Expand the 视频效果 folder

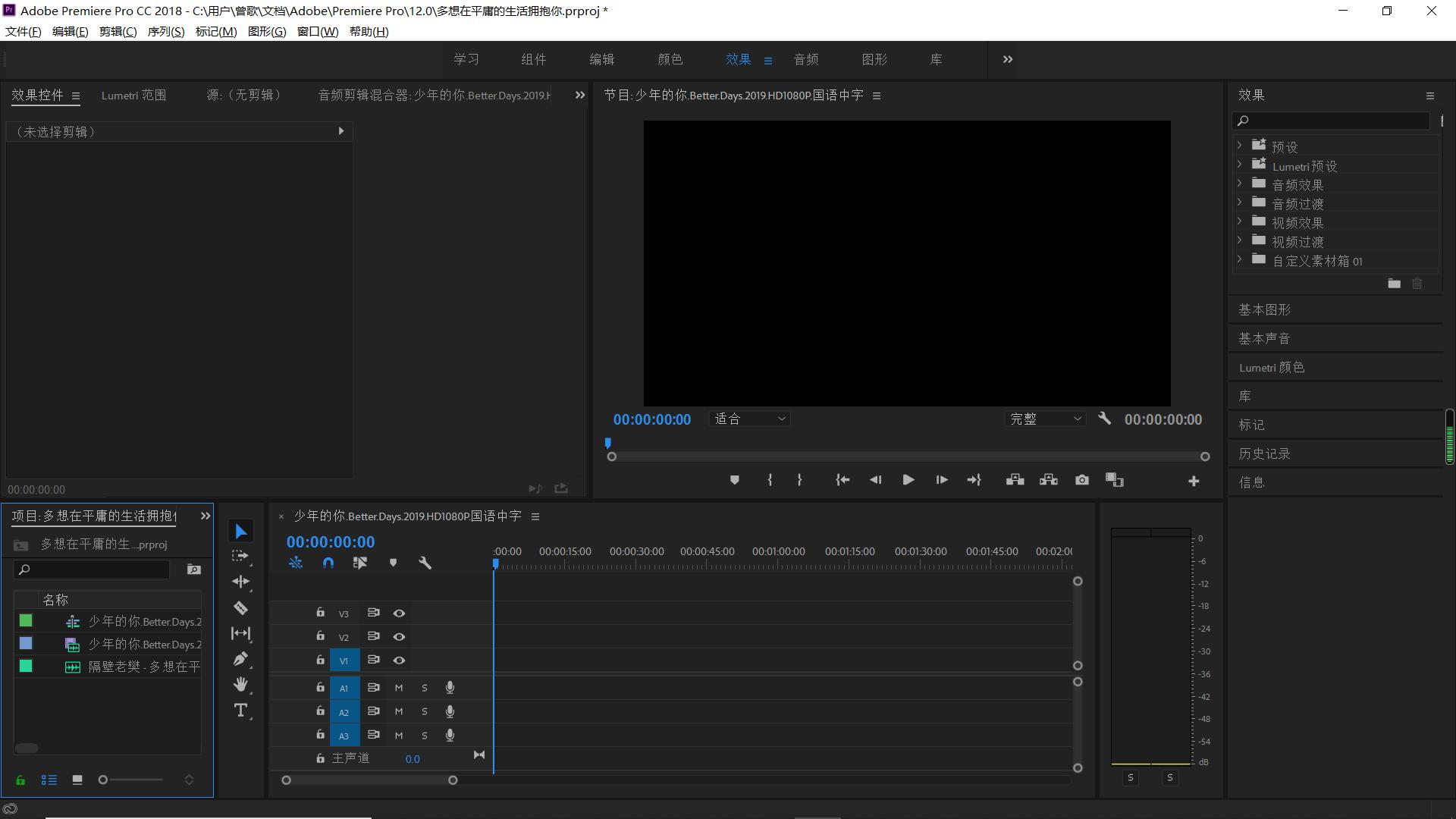[1239, 221]
